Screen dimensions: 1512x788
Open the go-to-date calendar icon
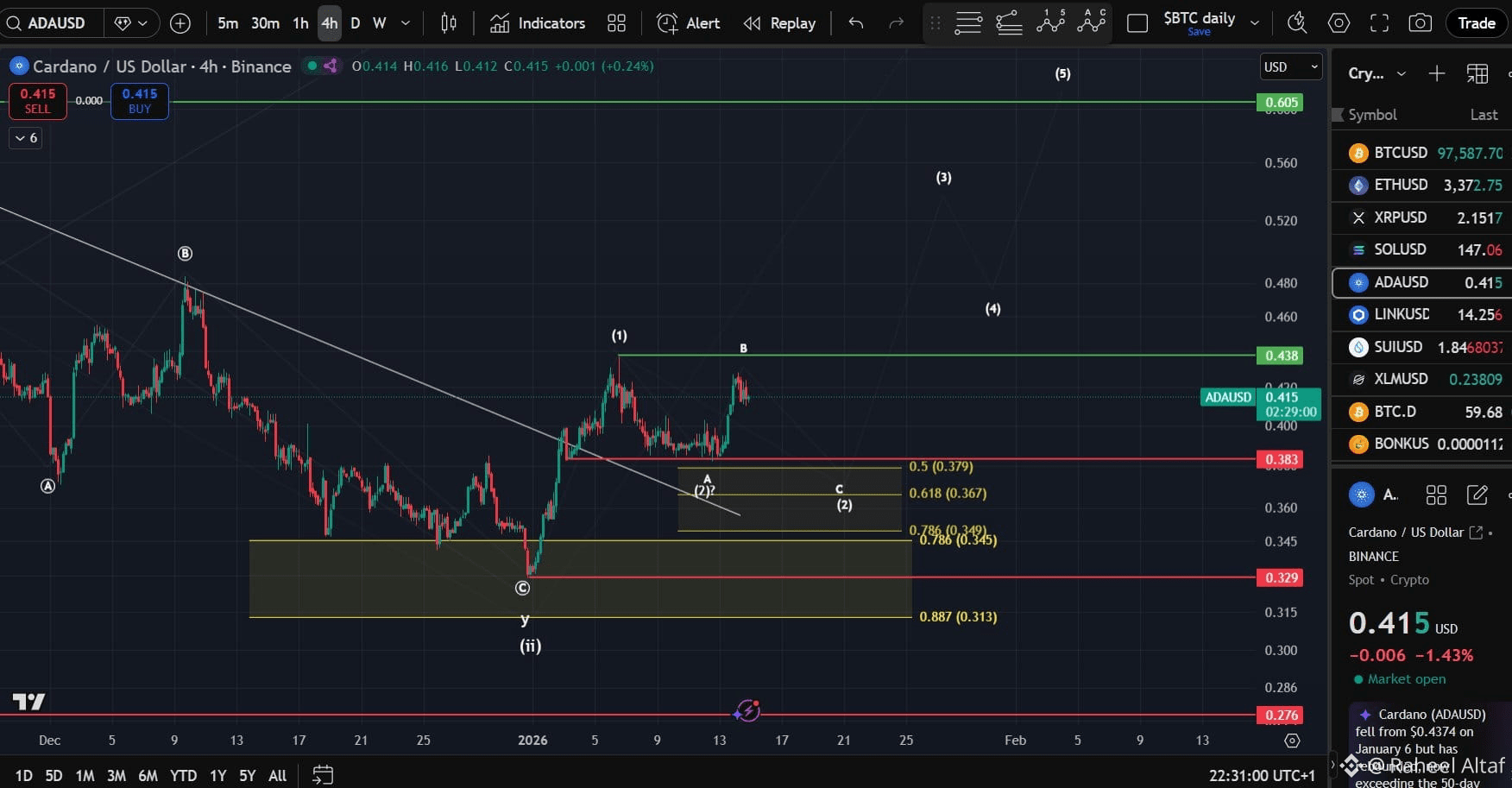pos(322,775)
